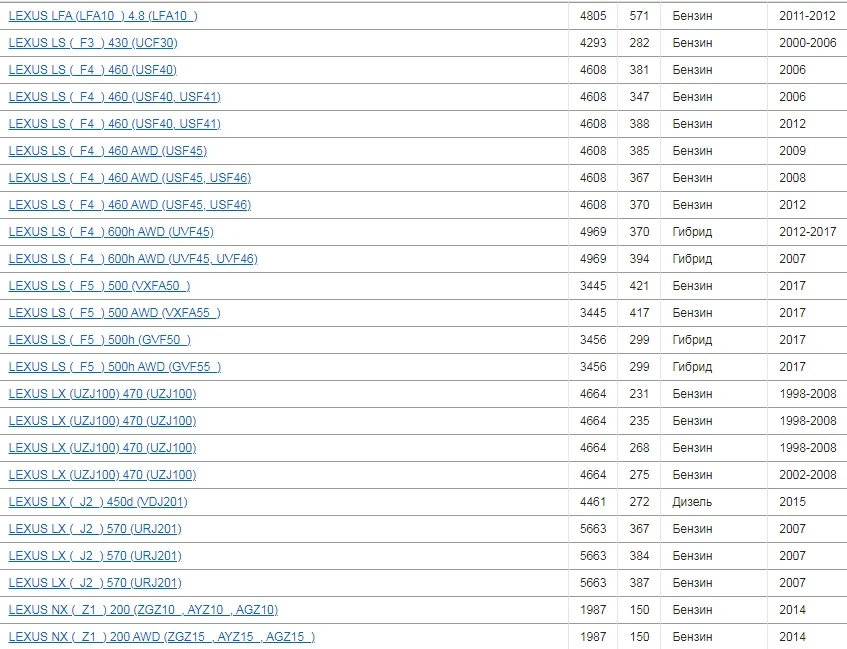Click the year range 2011-2012
Image resolution: width=847 pixels, height=649 pixels.
tap(807, 16)
